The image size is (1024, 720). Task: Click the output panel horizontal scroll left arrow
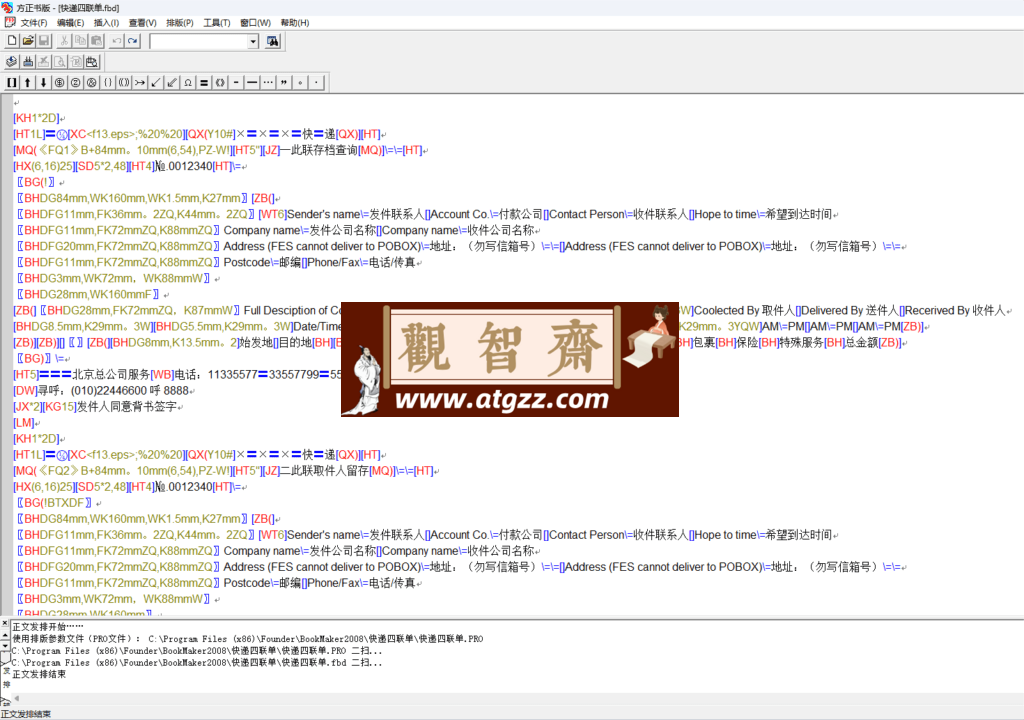coord(16,698)
